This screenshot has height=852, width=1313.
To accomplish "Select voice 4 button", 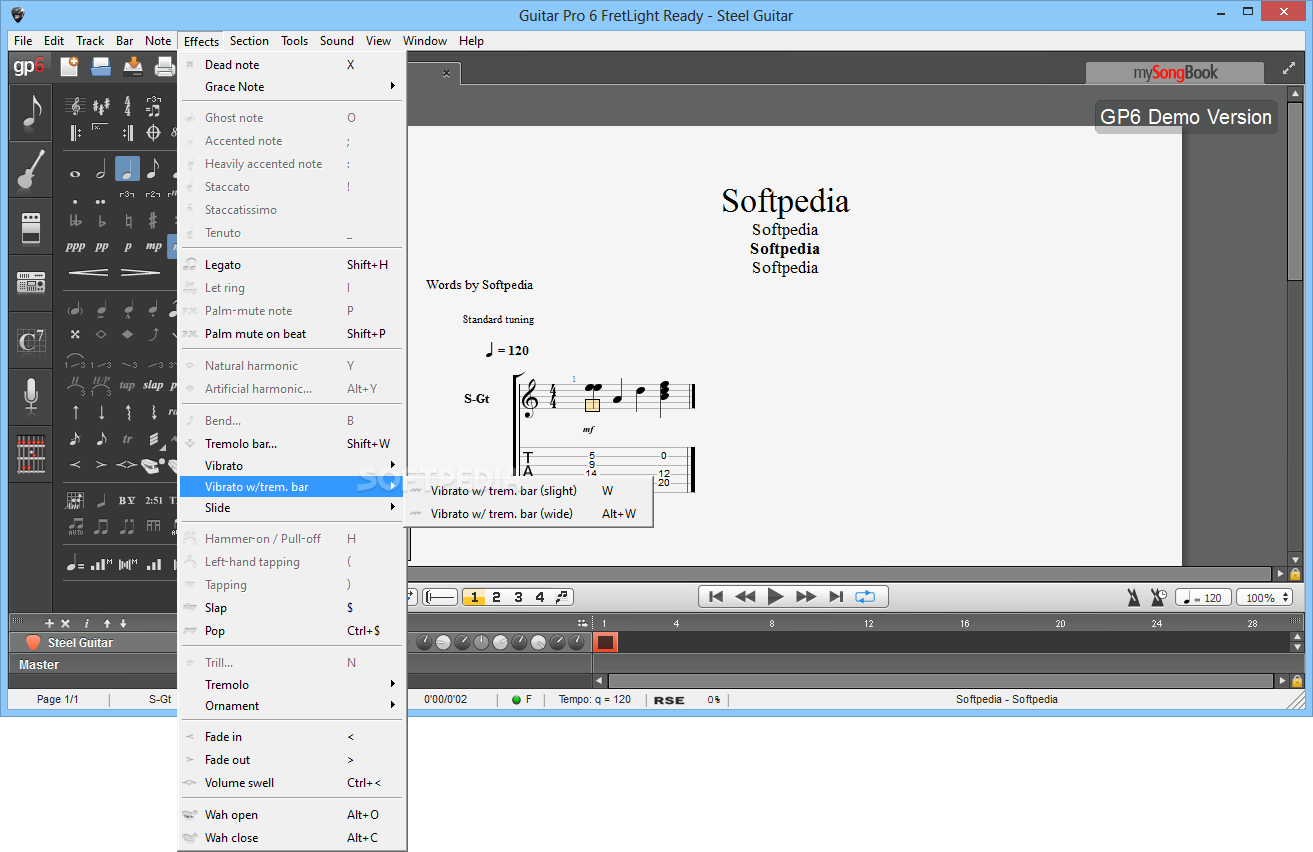I will [540, 597].
